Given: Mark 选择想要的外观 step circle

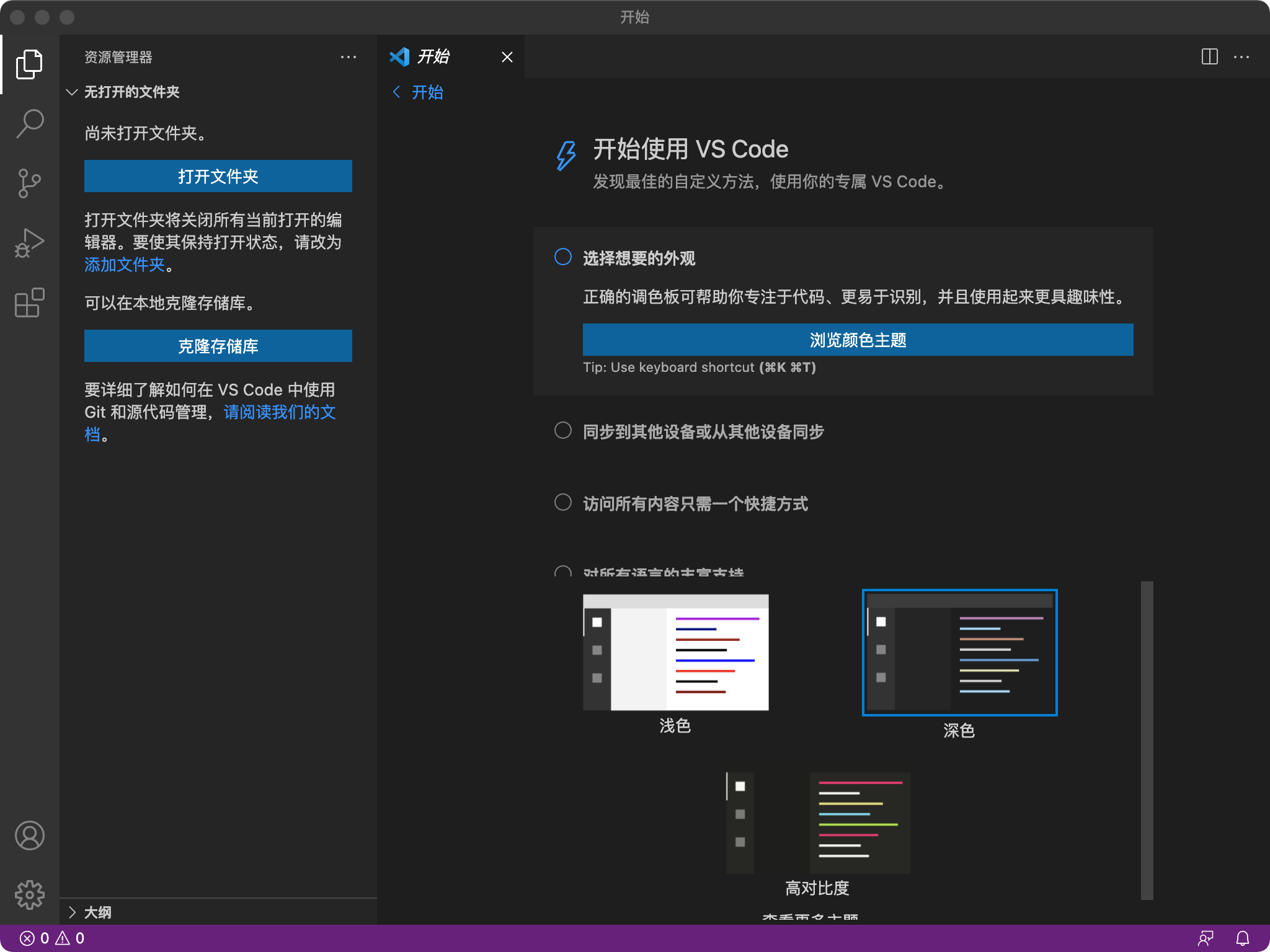Looking at the screenshot, I should click(x=562, y=257).
